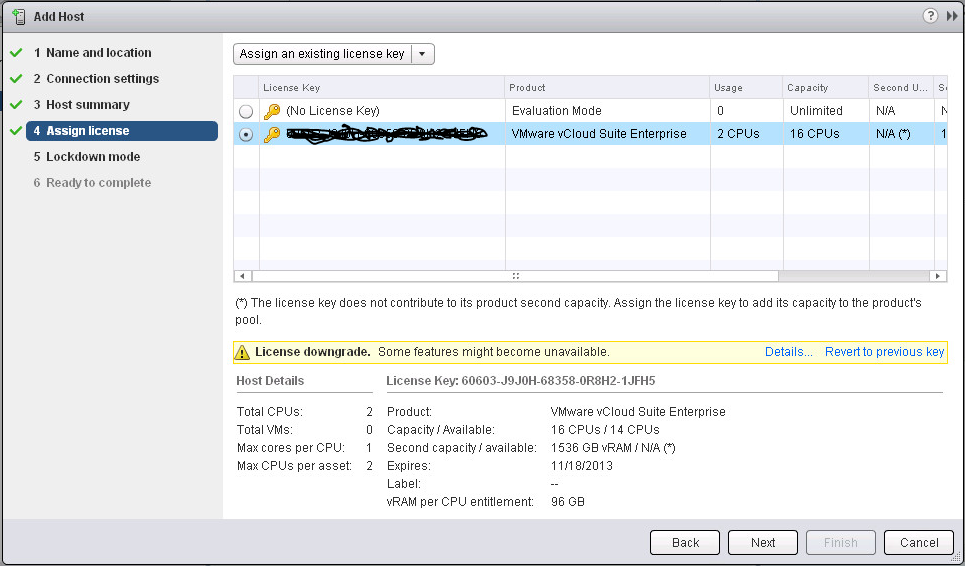This screenshot has height=566, width=965.
Task: Sort by the Product column header
Action: coord(607,88)
